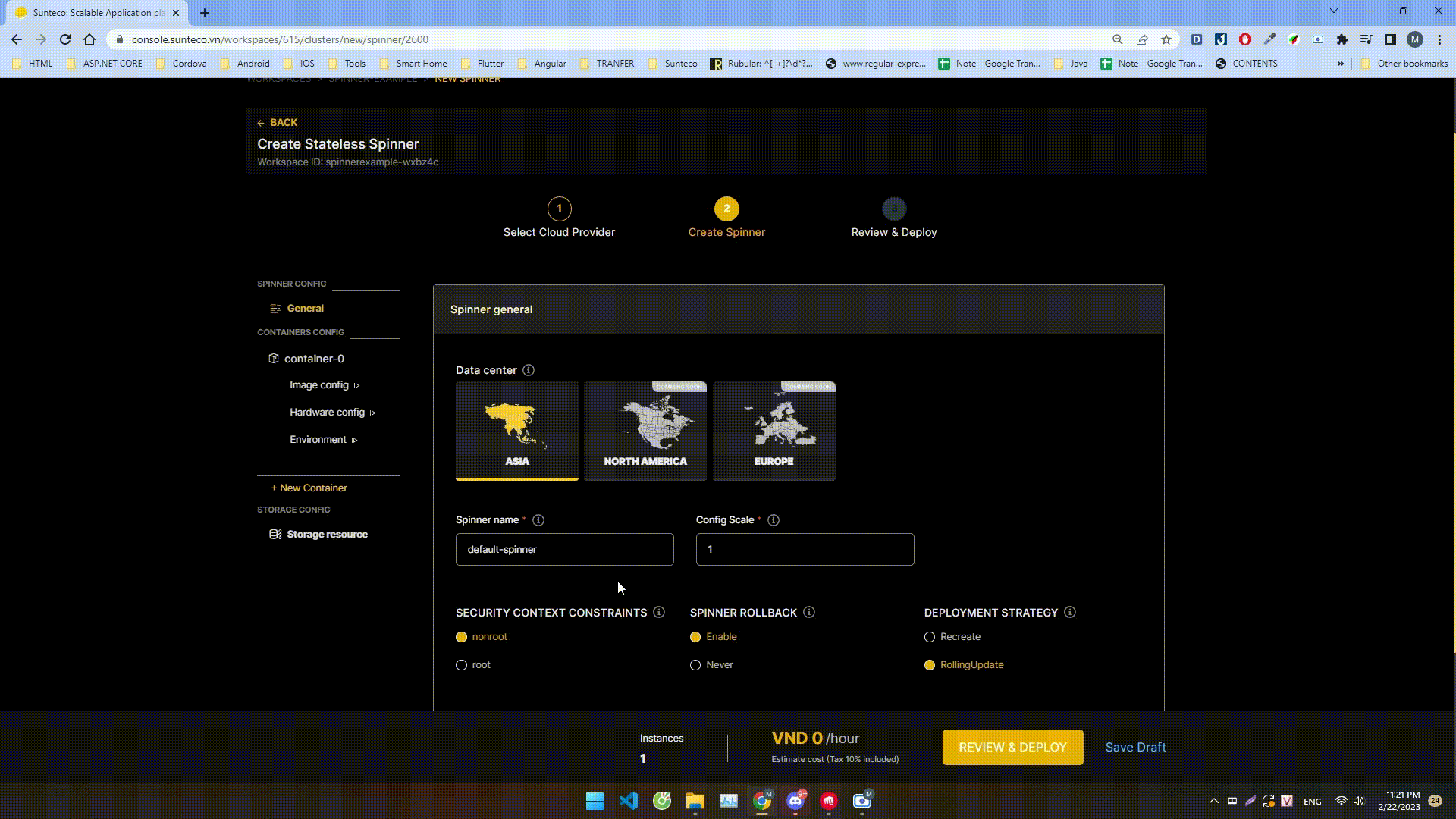Image resolution: width=1456 pixels, height=819 pixels.
Task: Click the Save Draft link
Action: [1135, 747]
